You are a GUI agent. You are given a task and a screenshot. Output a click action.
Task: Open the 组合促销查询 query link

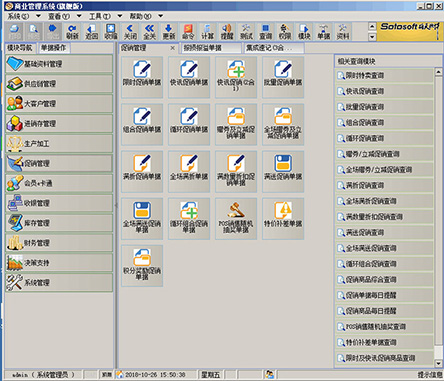[x=384, y=123]
